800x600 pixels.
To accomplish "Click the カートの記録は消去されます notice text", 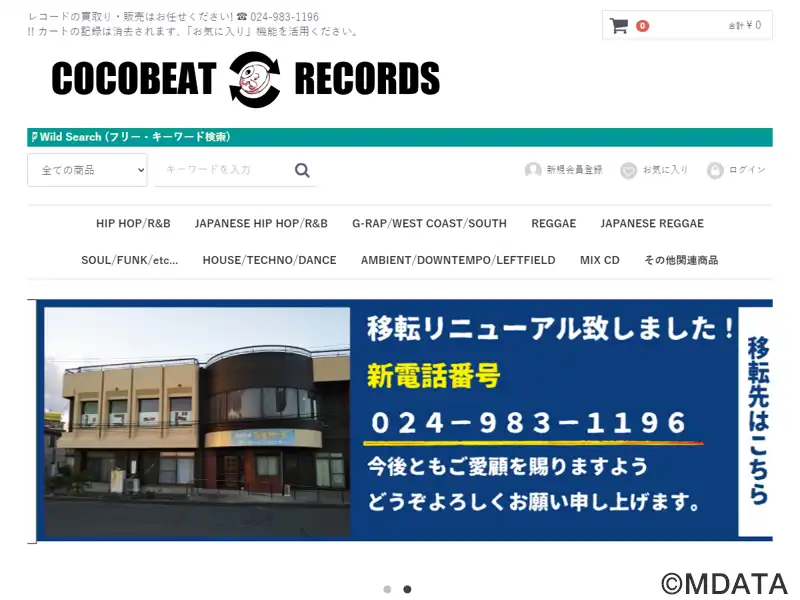I will [194, 32].
